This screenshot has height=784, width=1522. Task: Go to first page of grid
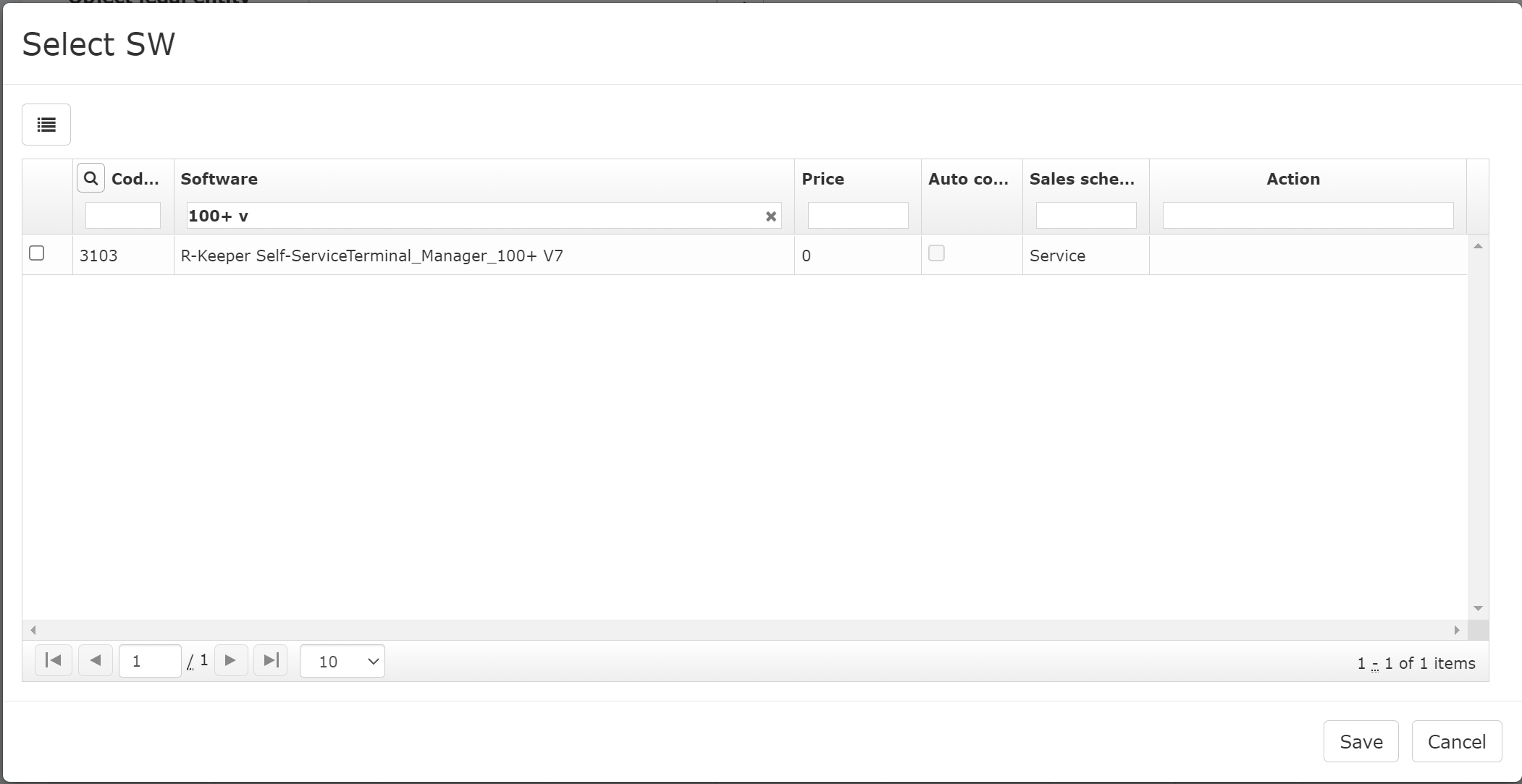54,660
